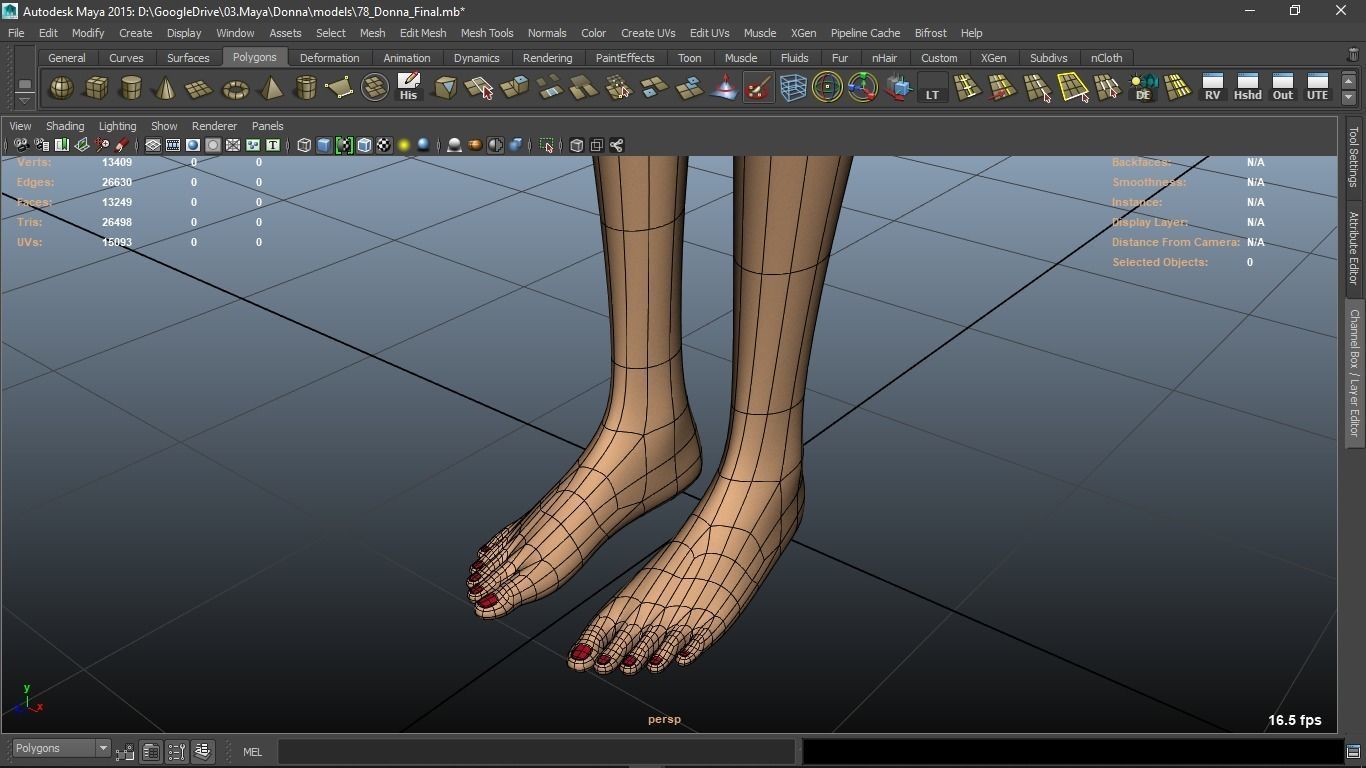Click the bookmarks icon in panel toolbar
This screenshot has width=1366, height=768.
[x=61, y=145]
